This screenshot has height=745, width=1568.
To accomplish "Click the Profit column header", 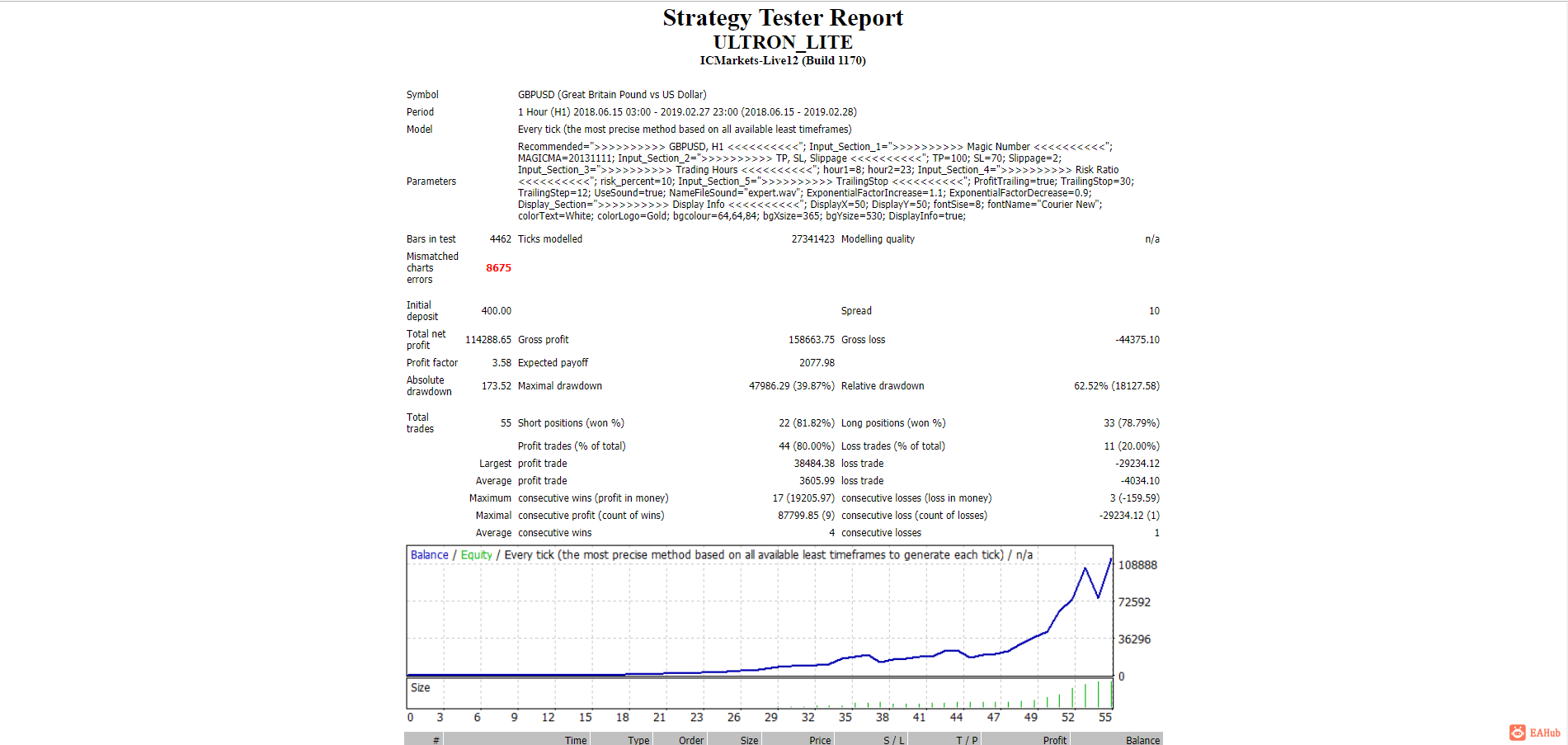I will click(x=1055, y=740).
